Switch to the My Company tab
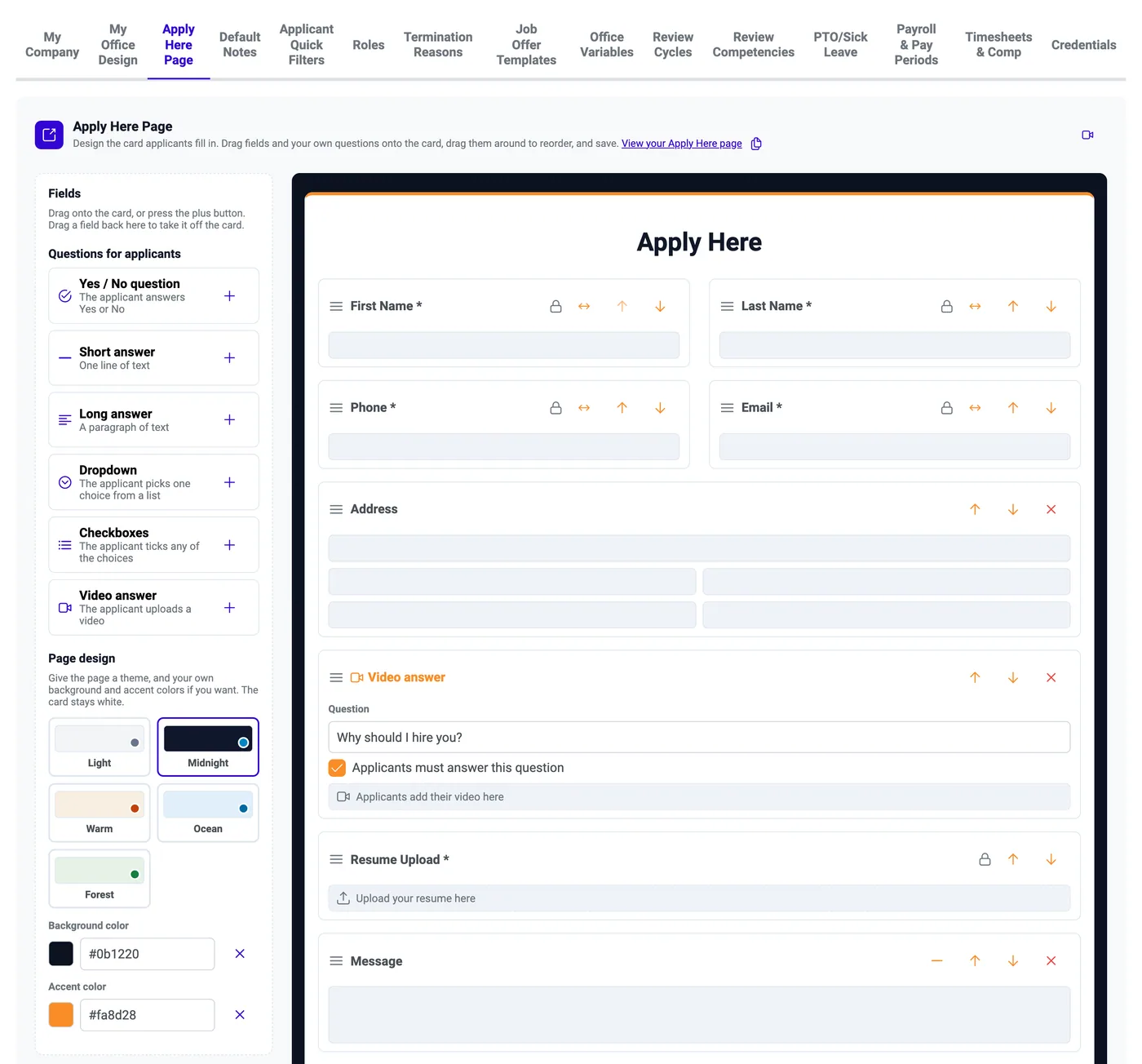Image resolution: width=1142 pixels, height=1064 pixels. [52, 45]
